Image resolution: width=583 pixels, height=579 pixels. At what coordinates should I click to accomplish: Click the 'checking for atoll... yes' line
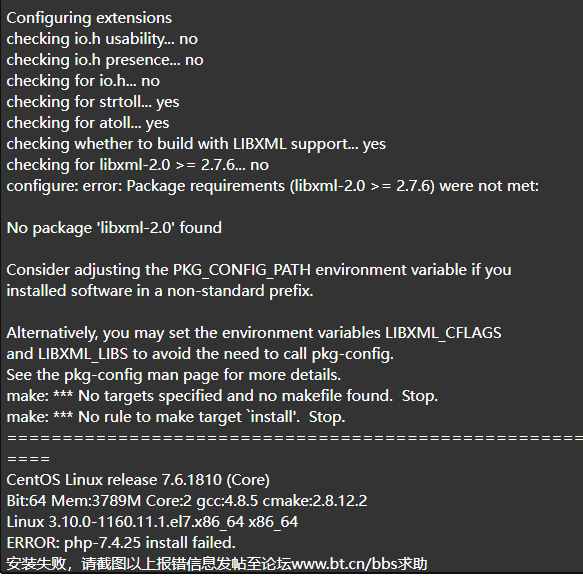(88, 123)
